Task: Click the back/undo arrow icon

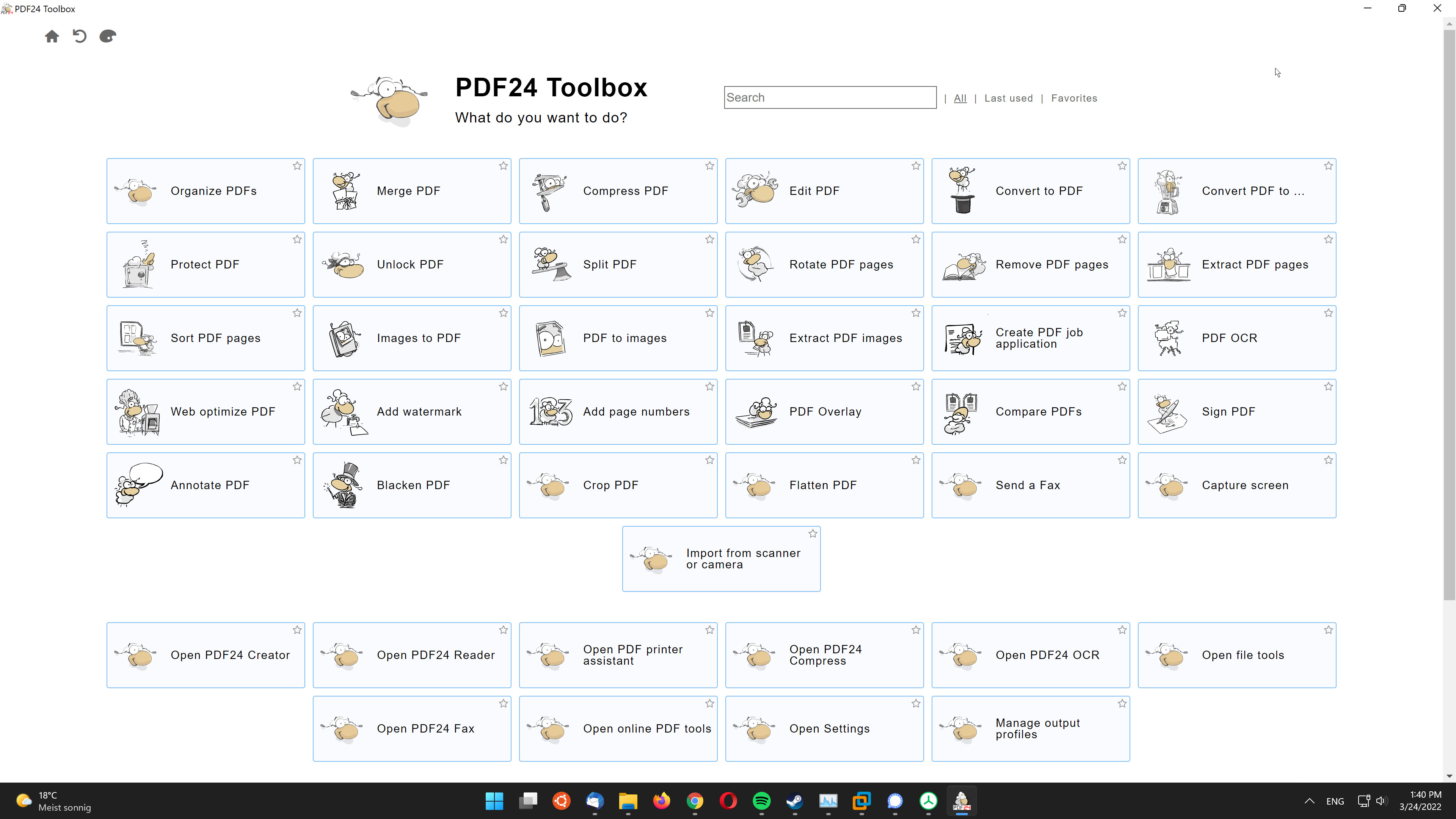Action: [x=80, y=37]
